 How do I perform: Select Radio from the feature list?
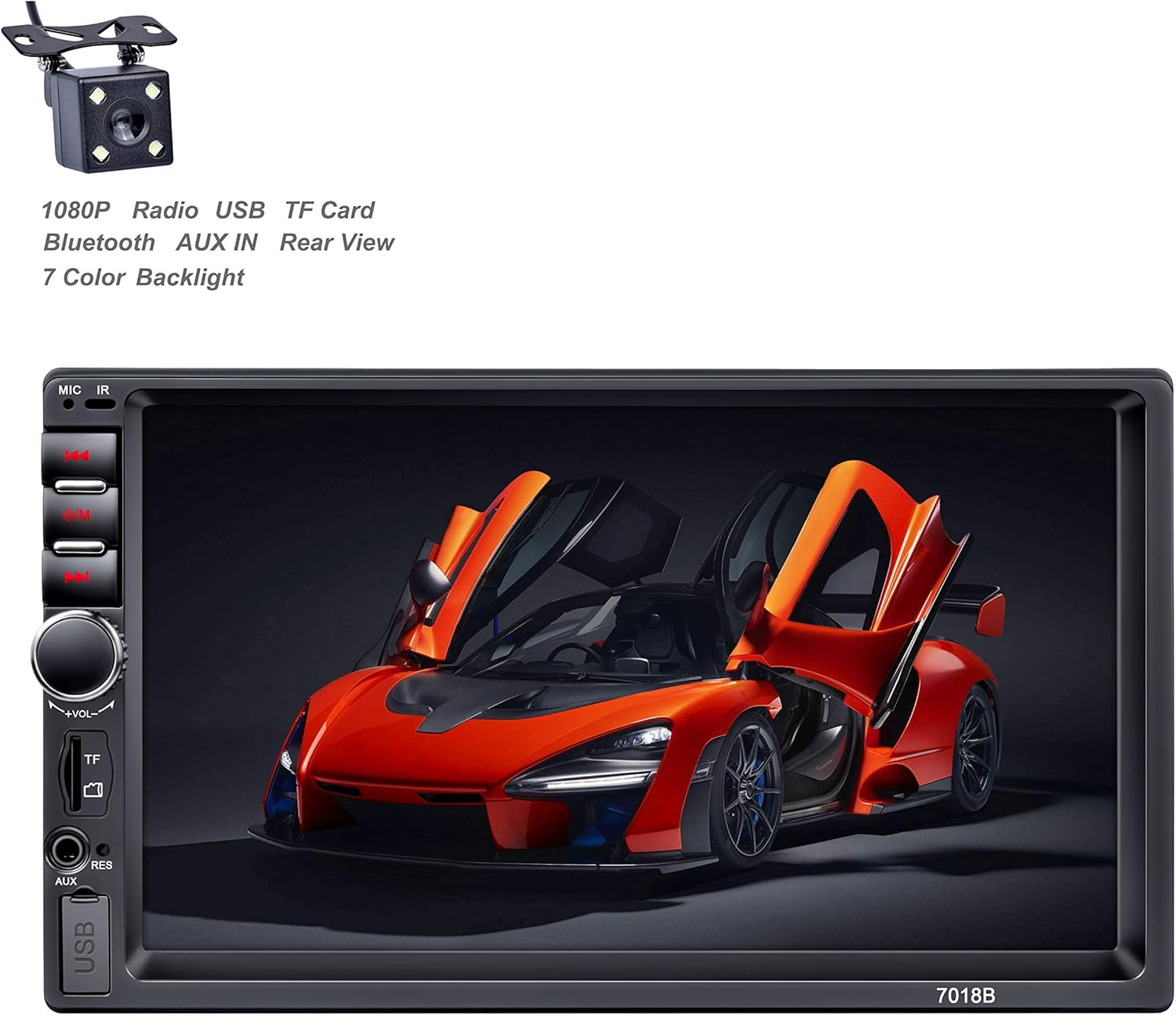165,209
